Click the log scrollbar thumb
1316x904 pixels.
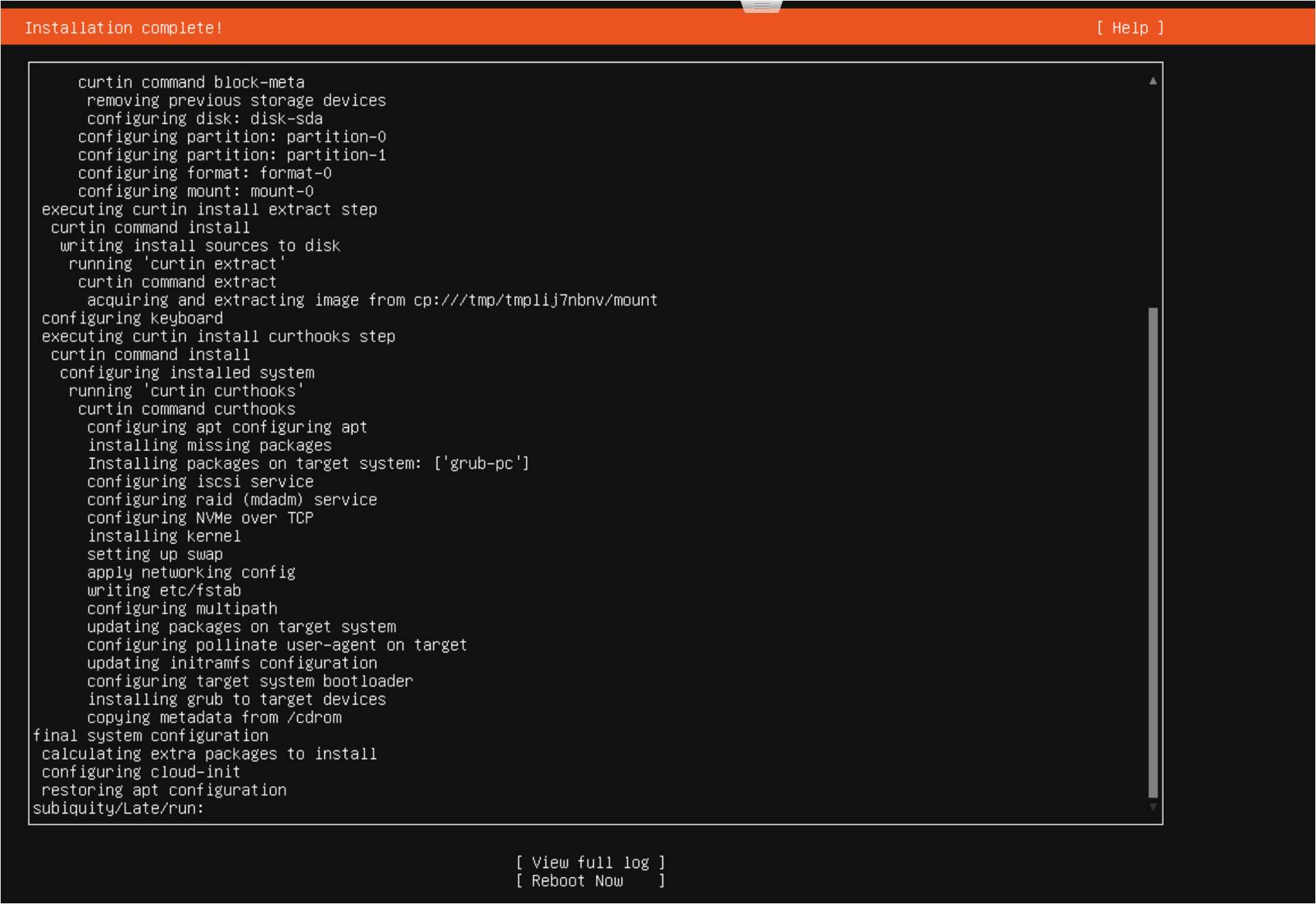coord(1153,552)
